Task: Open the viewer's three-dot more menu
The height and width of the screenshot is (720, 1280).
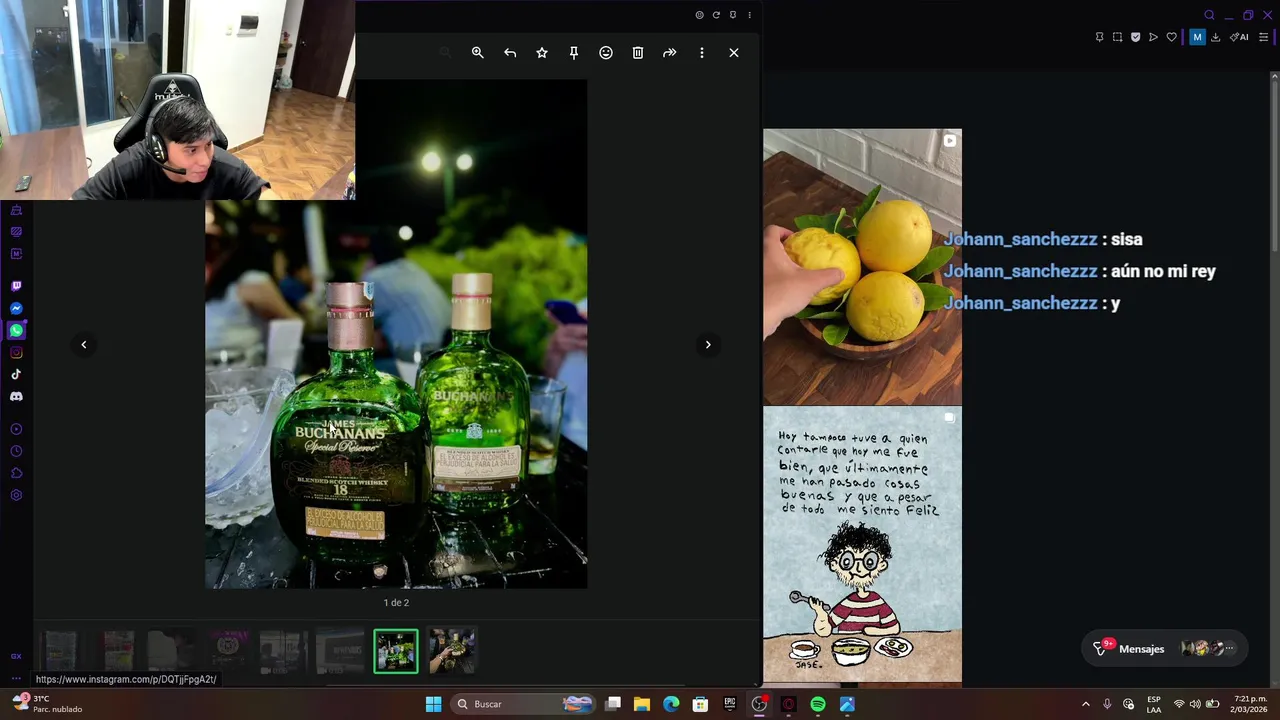Action: pos(702,53)
